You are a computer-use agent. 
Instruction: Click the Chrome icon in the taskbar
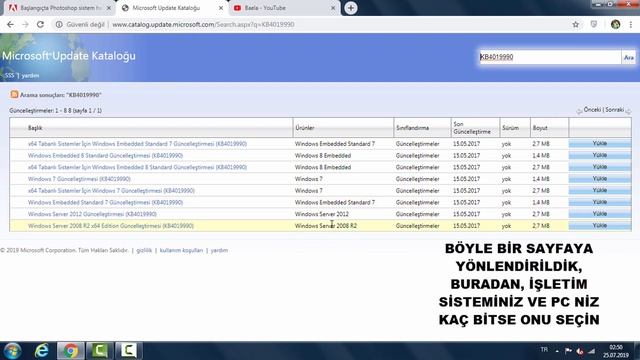pos(71,351)
